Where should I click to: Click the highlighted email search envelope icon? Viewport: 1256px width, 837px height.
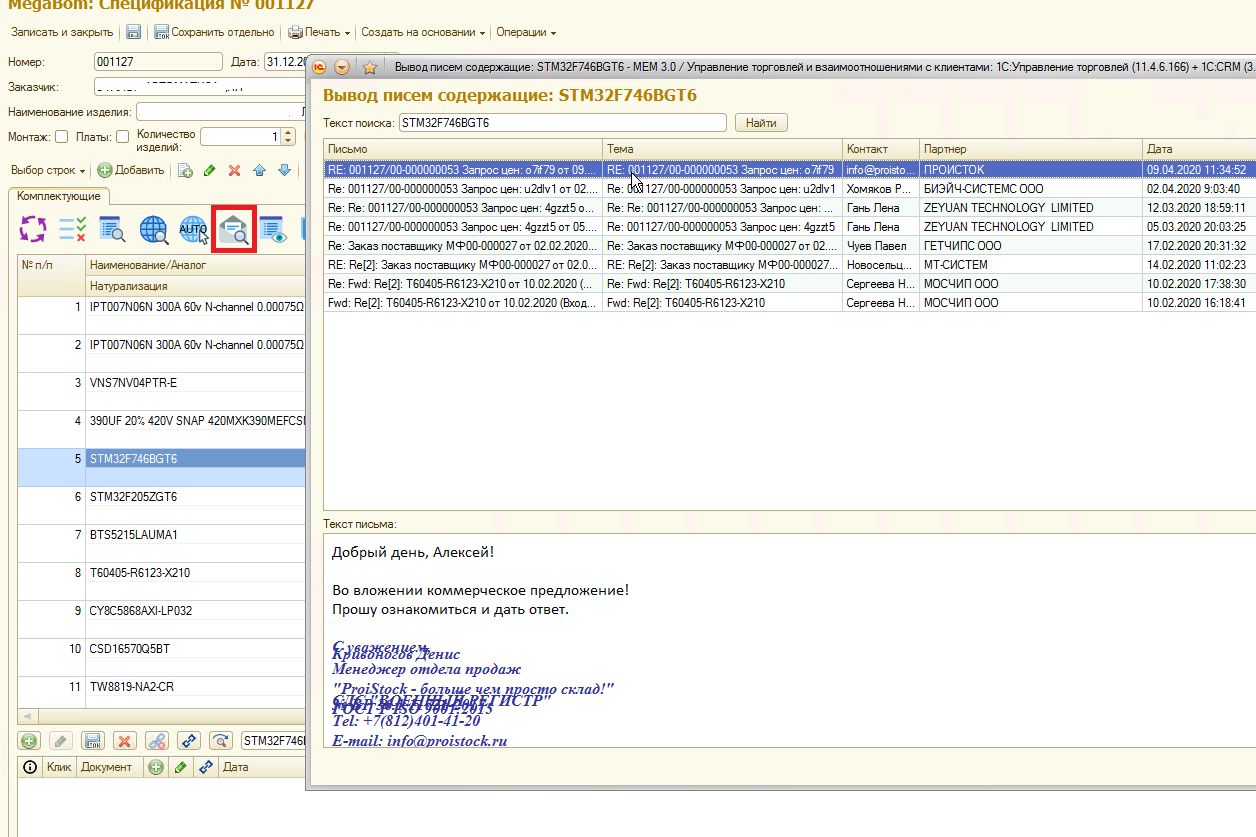point(235,229)
